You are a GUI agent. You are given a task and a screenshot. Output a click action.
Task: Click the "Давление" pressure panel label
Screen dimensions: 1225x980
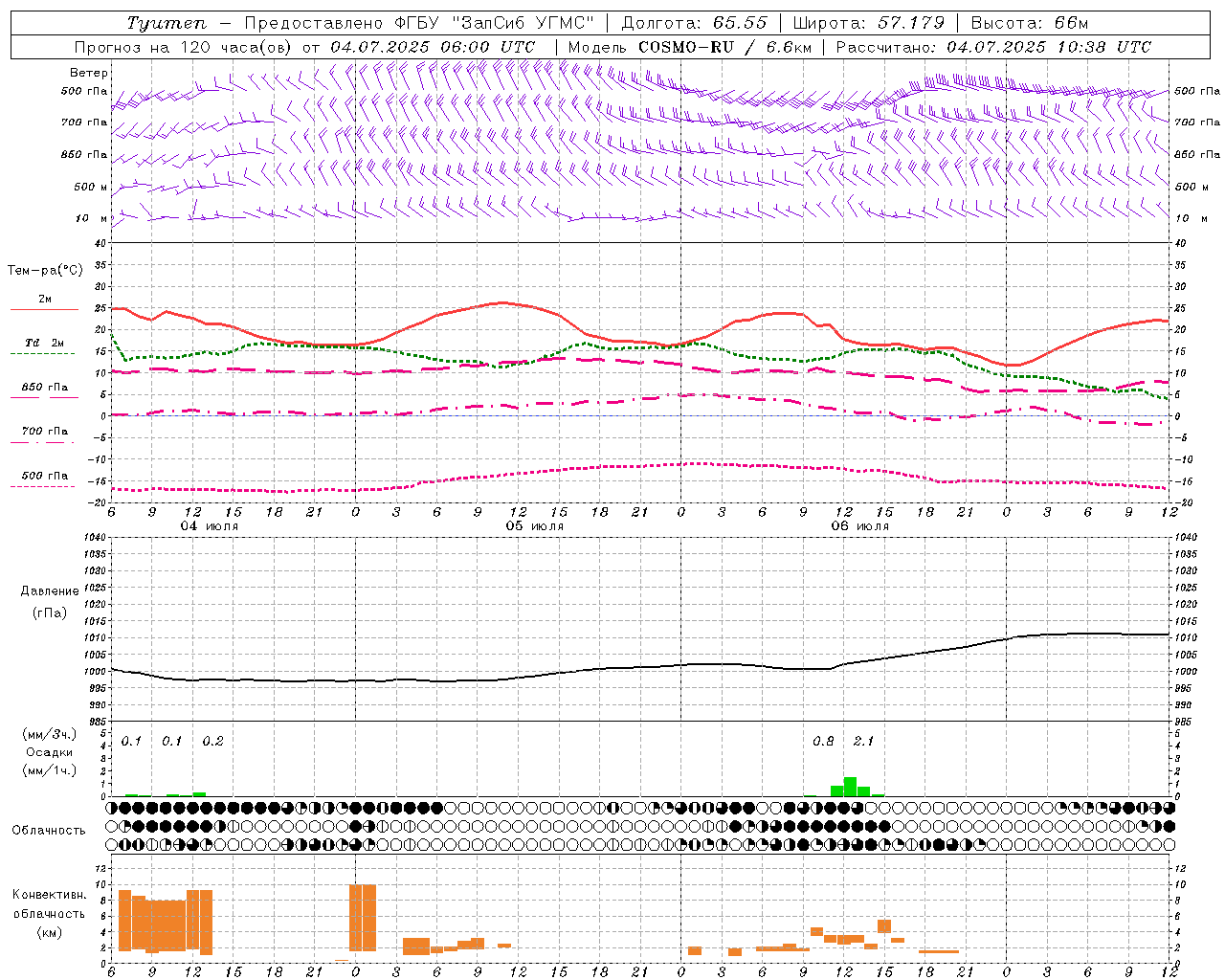click(x=50, y=591)
